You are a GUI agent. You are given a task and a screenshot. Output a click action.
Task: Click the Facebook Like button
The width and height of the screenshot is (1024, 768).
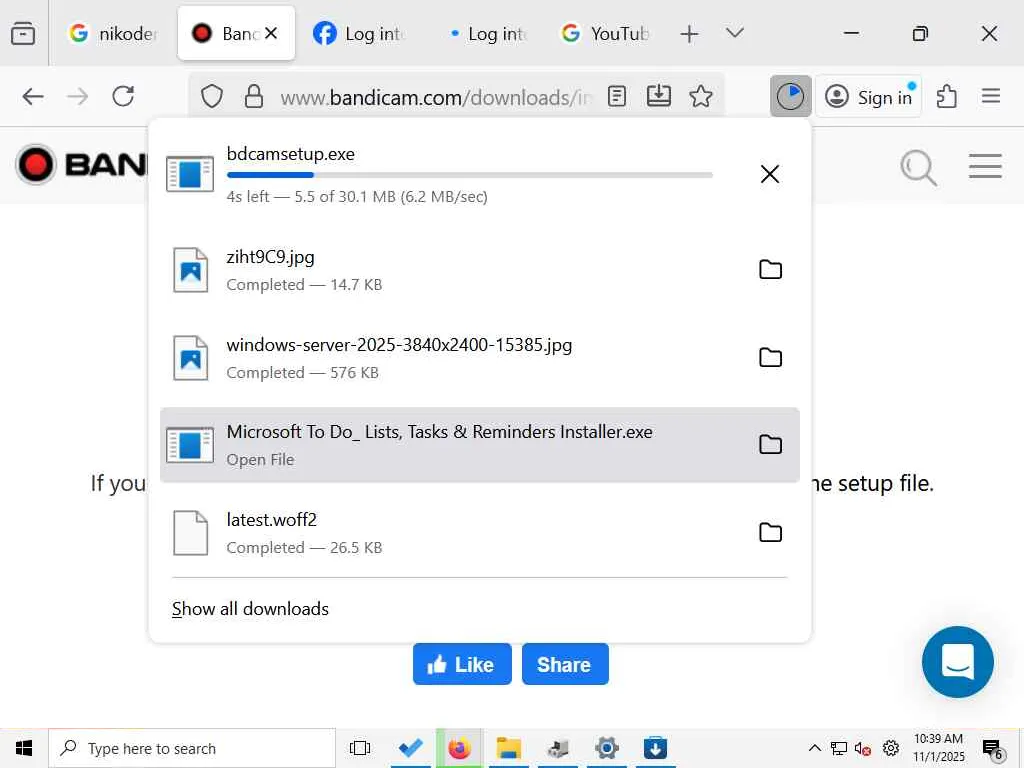tap(462, 664)
